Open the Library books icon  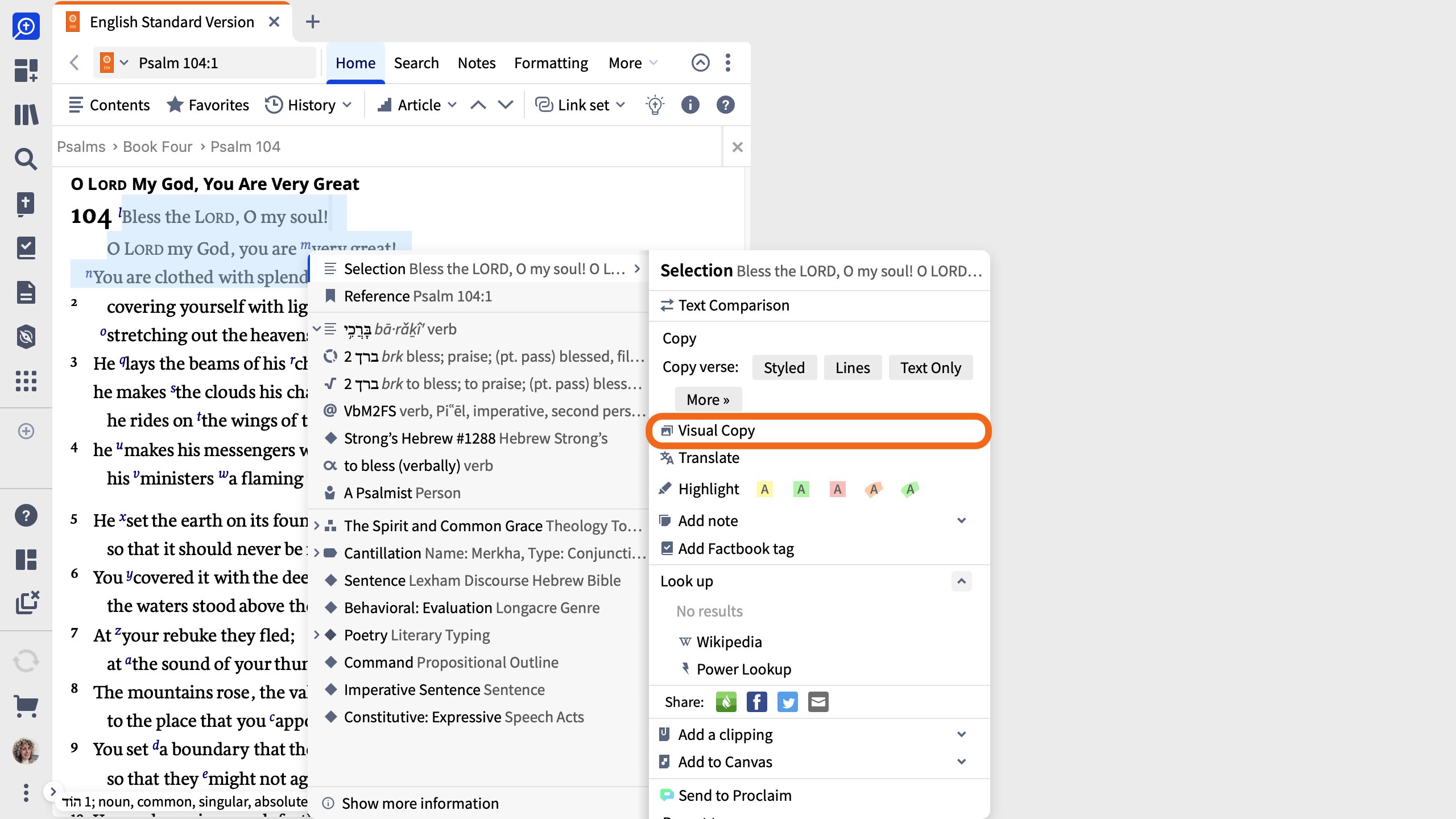[26, 114]
